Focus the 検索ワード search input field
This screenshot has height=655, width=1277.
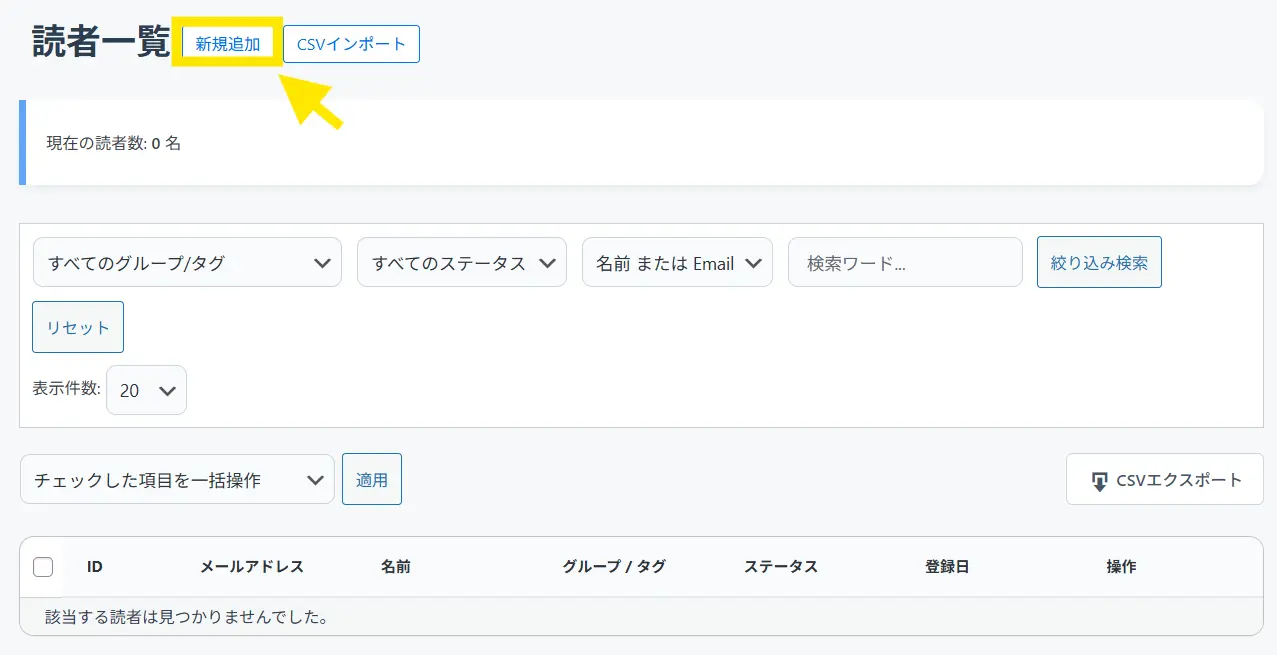pos(905,263)
